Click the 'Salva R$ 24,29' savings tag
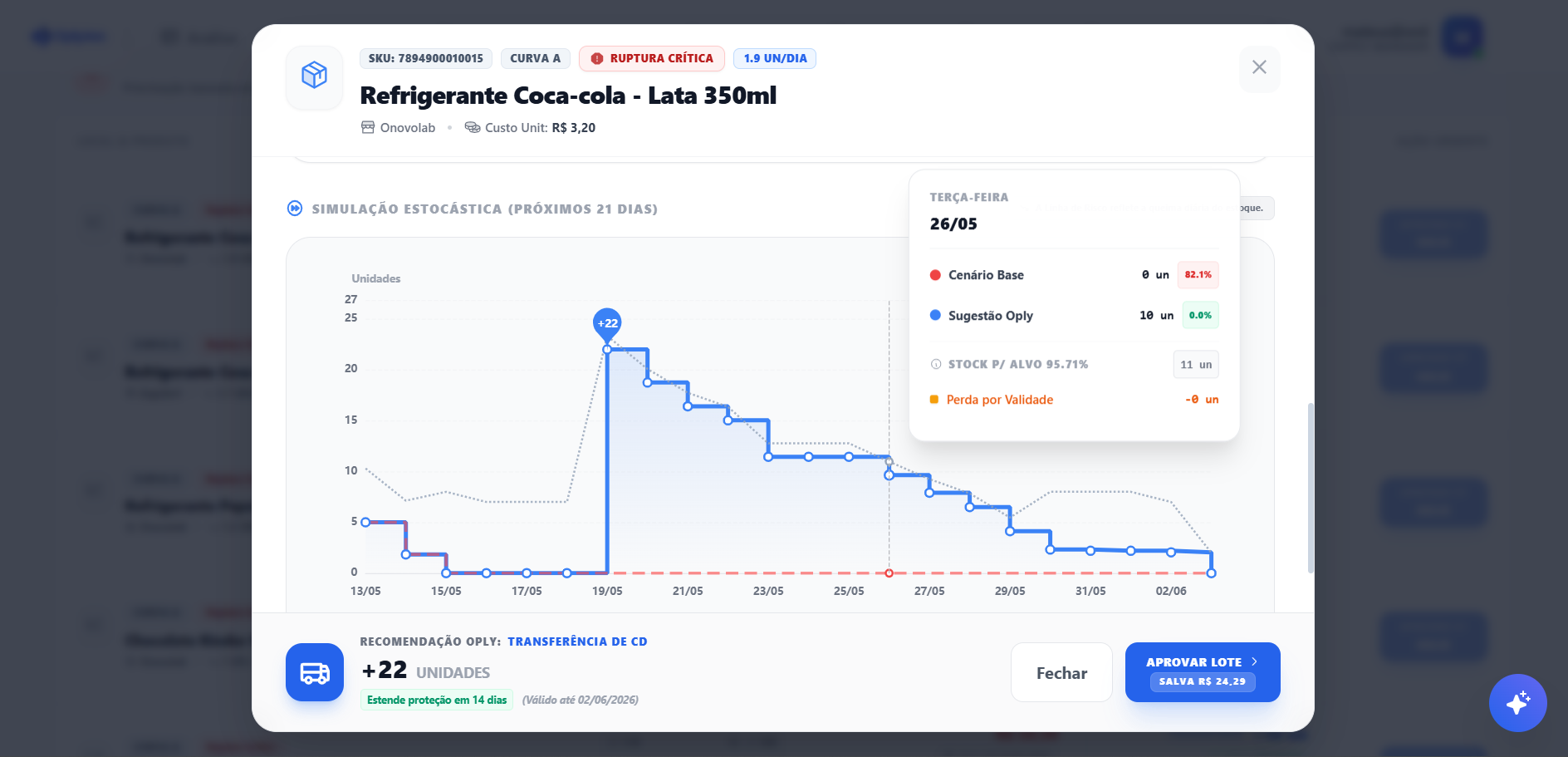 pyautogui.click(x=1203, y=681)
